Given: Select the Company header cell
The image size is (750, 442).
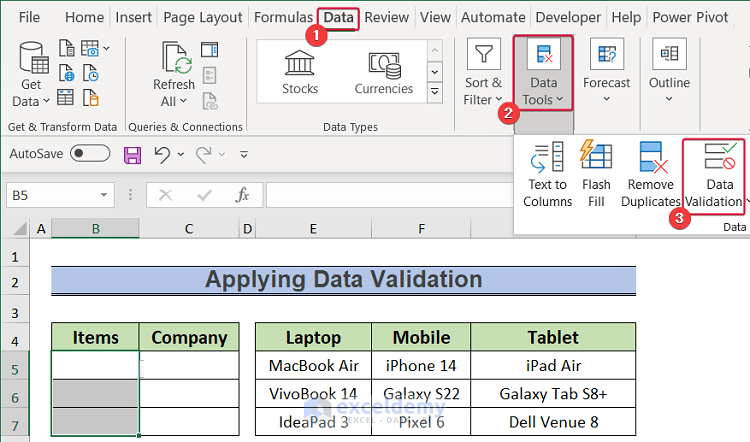Looking at the screenshot, I should [x=189, y=337].
